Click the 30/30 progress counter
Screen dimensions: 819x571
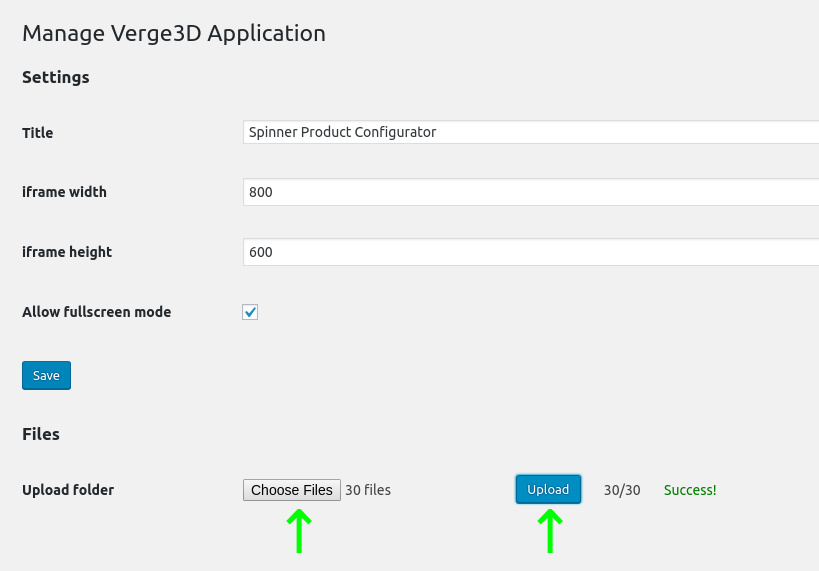point(622,490)
